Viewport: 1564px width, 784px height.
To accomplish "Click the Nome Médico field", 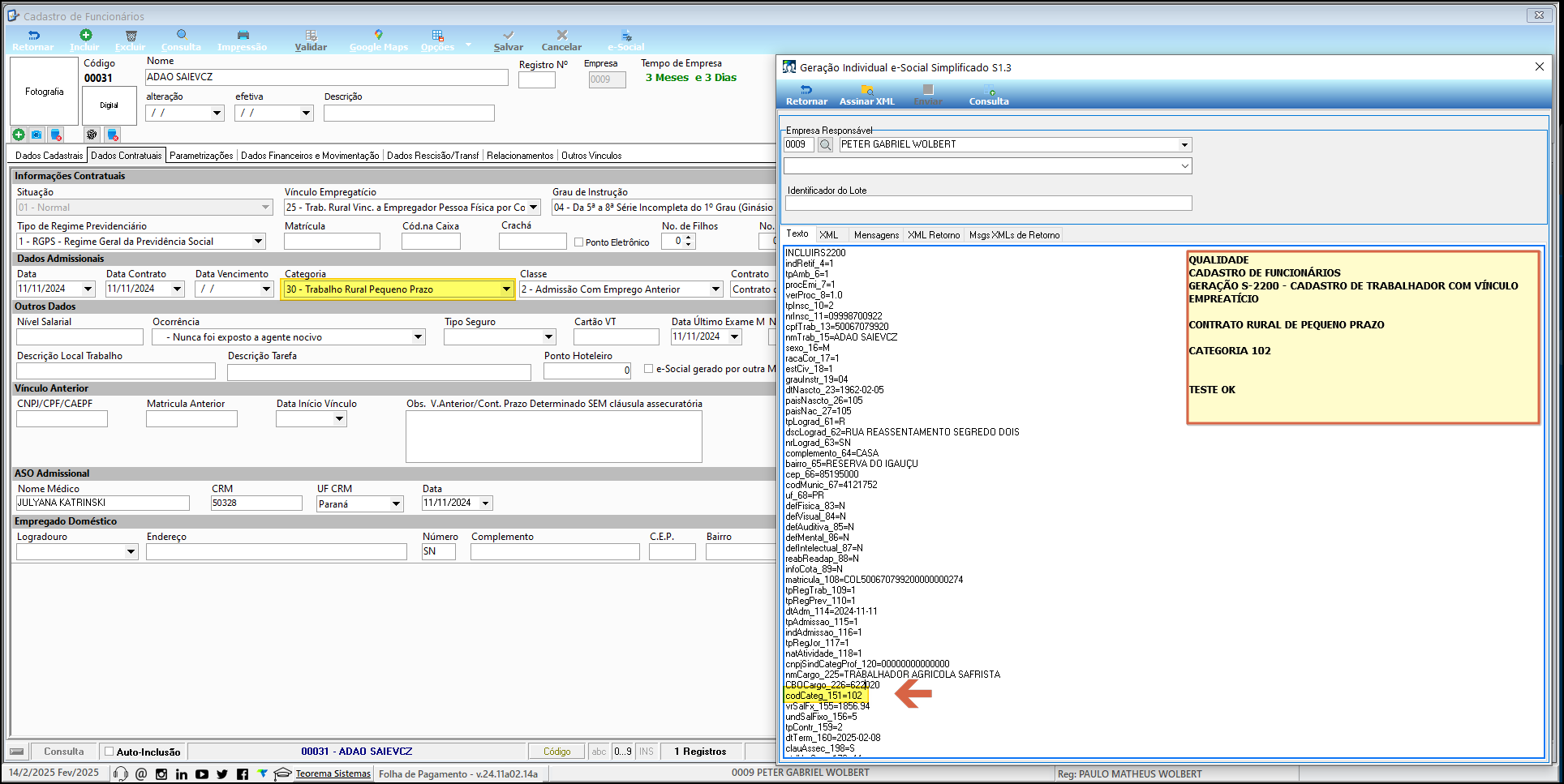I will coord(103,503).
